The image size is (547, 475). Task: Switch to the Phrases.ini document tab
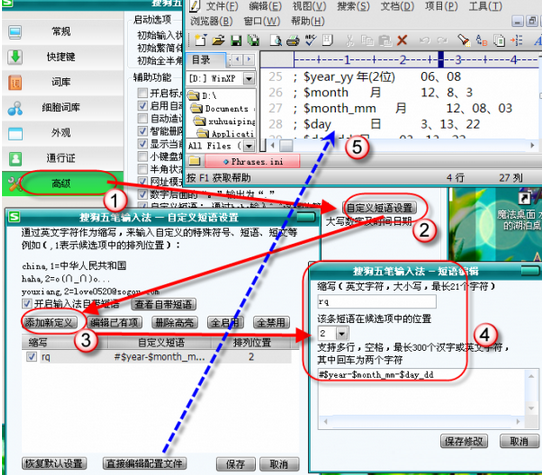point(253,161)
